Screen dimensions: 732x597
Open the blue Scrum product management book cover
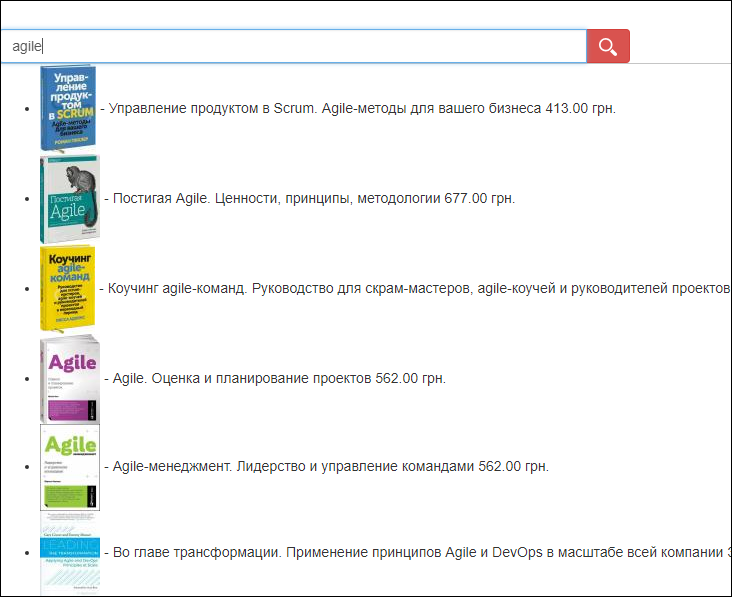67,108
